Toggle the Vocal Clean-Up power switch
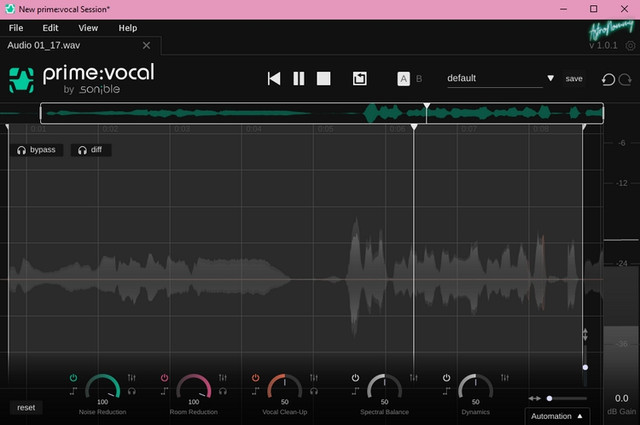 click(256, 378)
